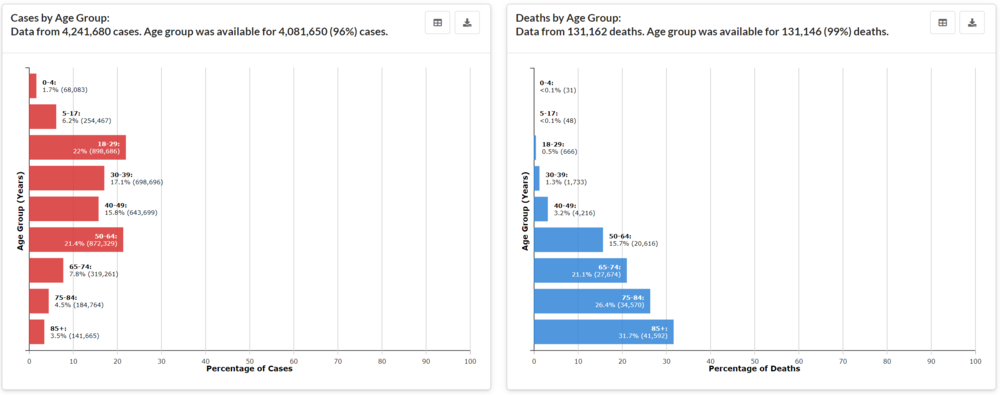Click the 40-49 red cases bar
The image size is (1000, 395).
coord(64,209)
